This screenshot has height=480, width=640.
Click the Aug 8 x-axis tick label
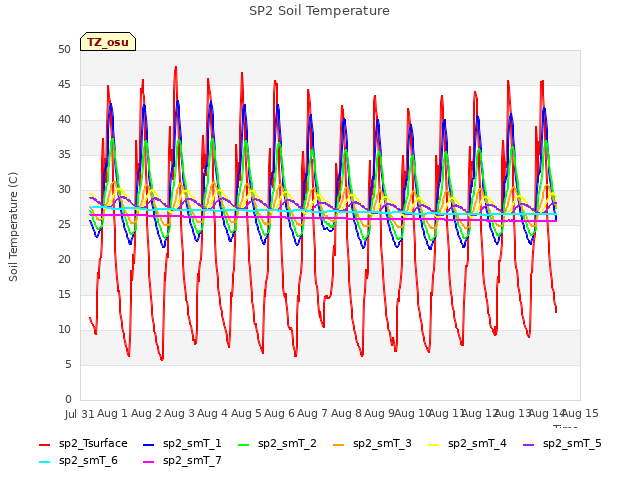(x=346, y=413)
